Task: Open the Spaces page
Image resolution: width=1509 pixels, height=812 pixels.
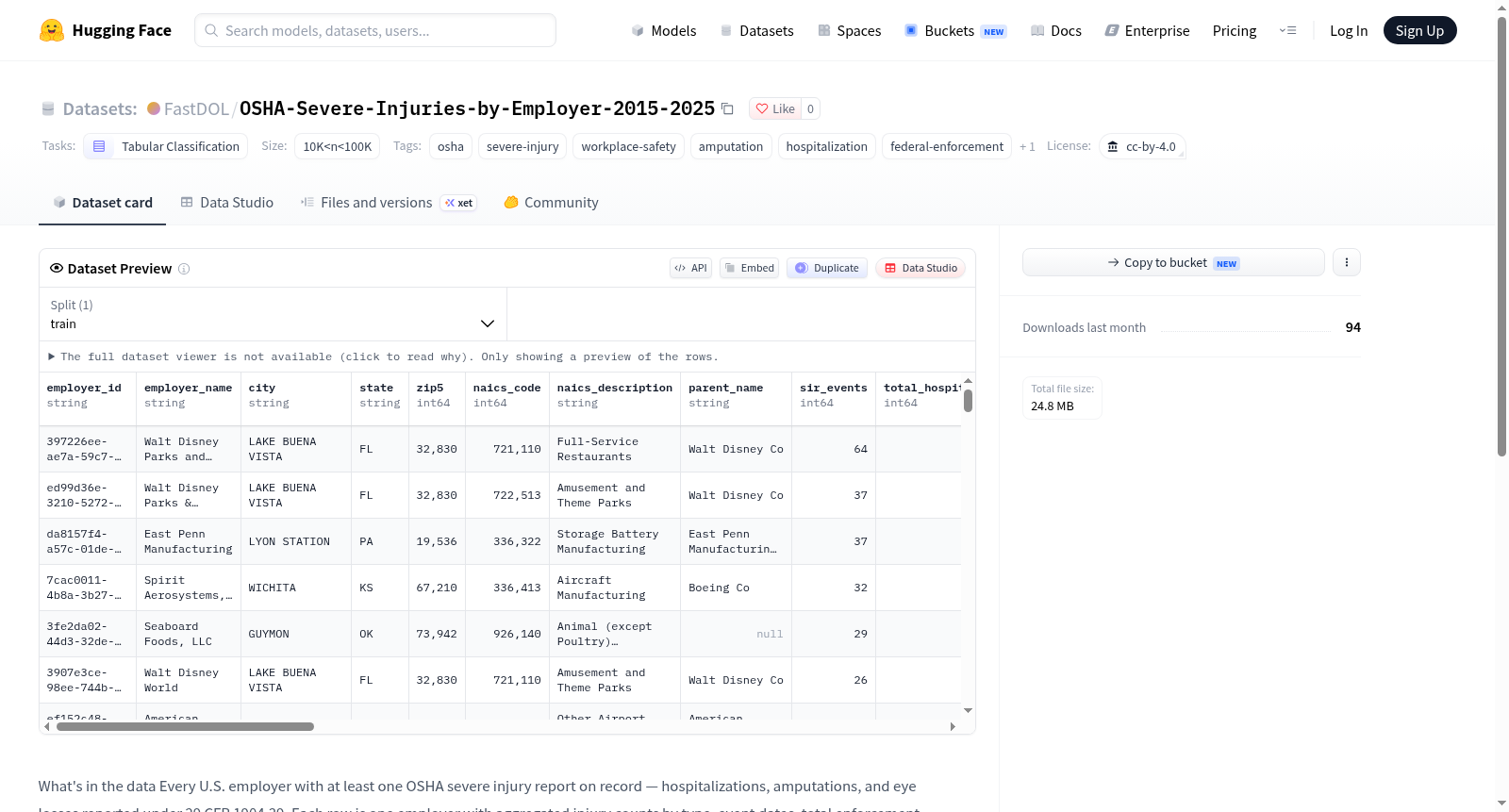Action: tap(849, 30)
